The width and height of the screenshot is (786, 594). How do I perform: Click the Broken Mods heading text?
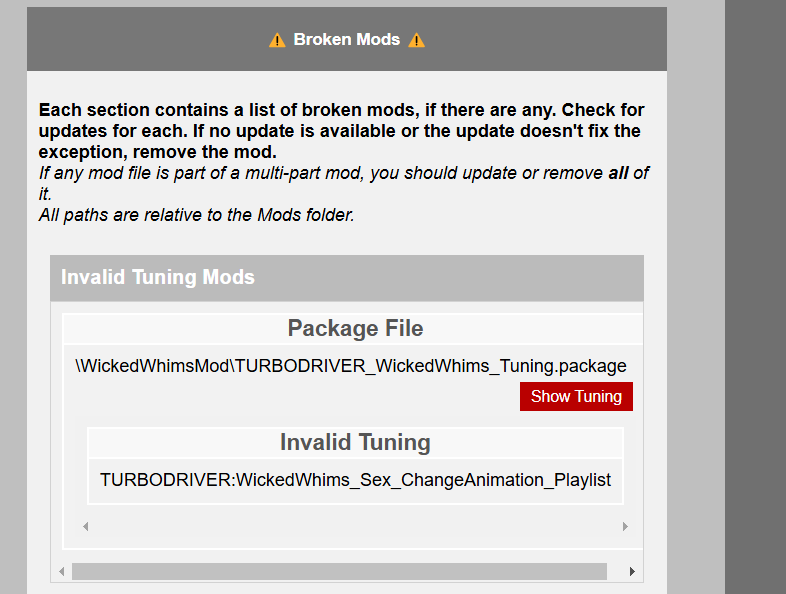click(347, 40)
